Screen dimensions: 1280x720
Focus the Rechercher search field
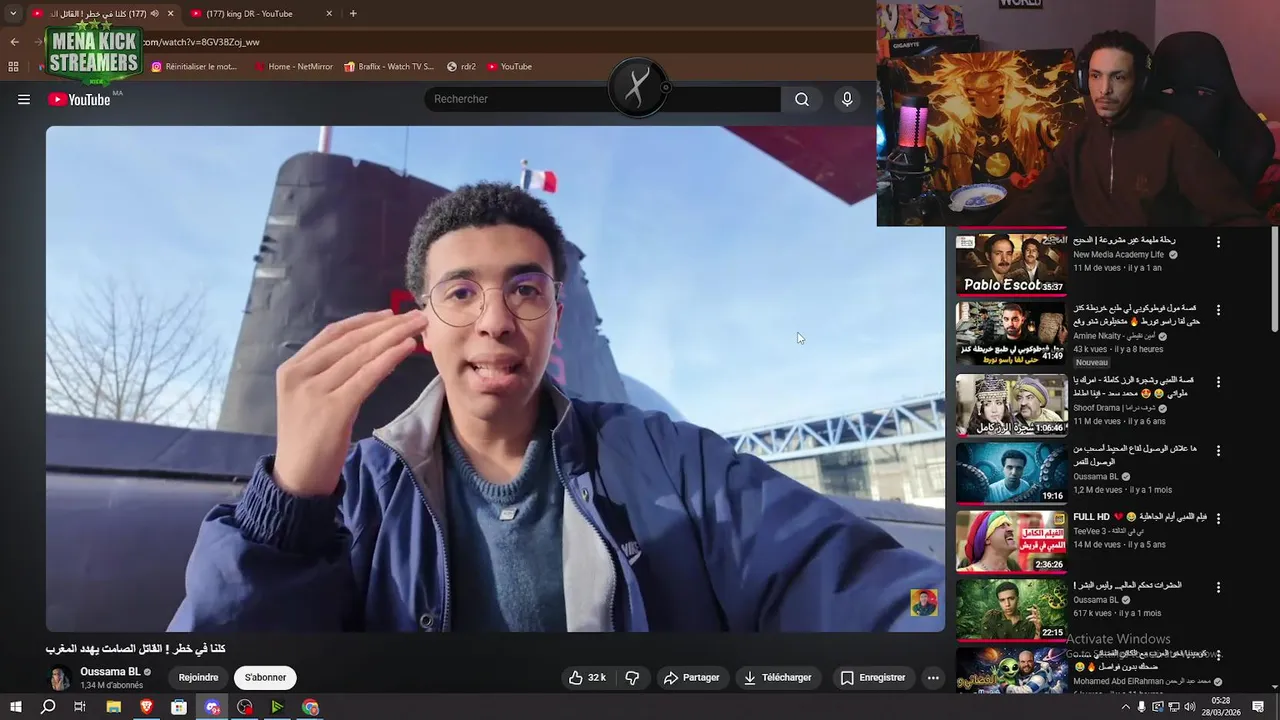click(603, 99)
